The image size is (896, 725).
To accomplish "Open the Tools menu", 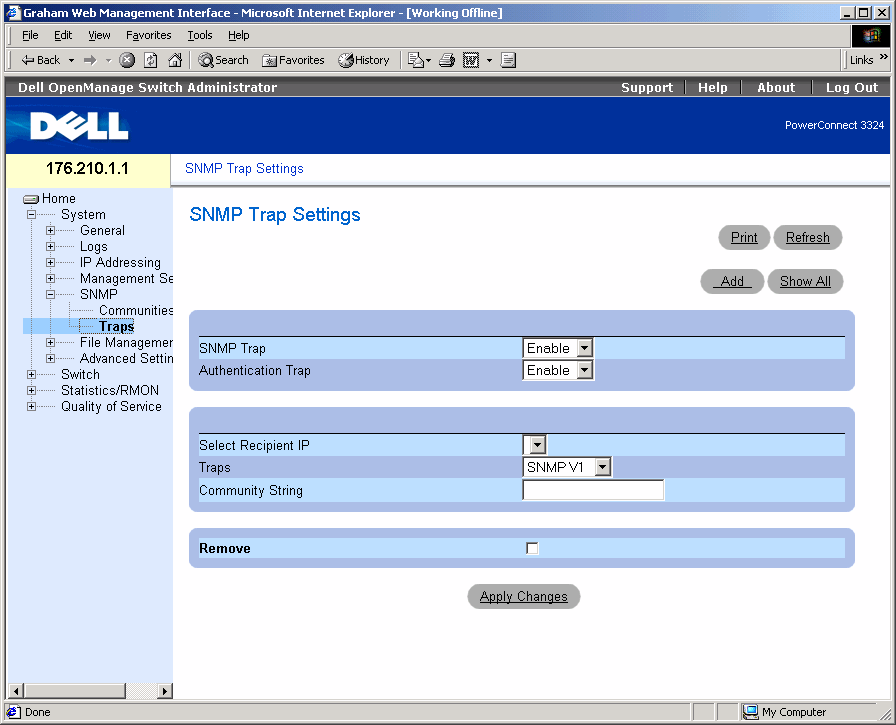I will point(200,35).
